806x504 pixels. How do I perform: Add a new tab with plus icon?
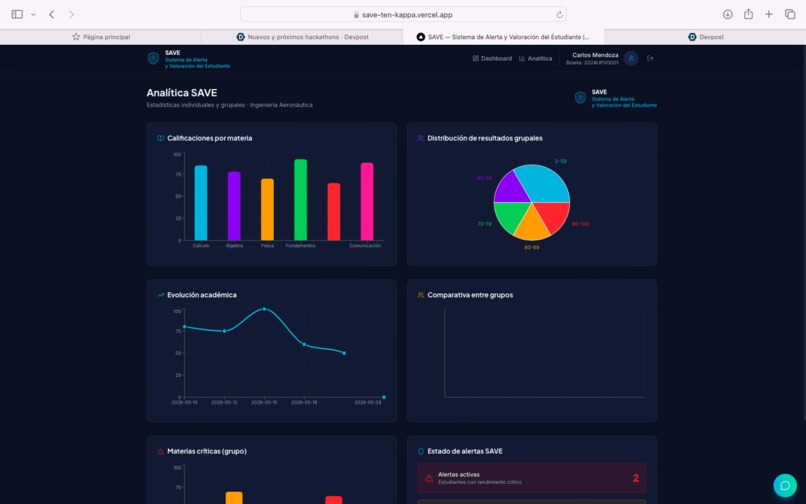(768, 14)
